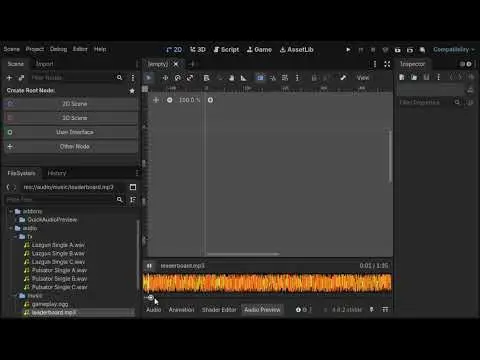Click the list selection tool icon
Viewport: 480px width, 360px height.
click(206, 78)
